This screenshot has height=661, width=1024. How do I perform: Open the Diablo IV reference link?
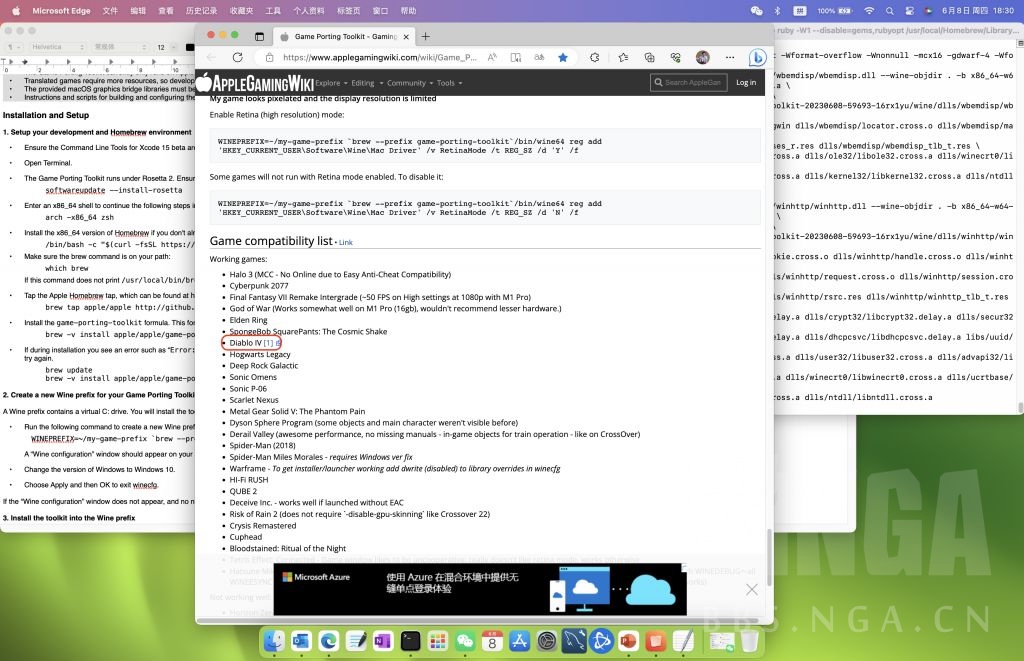[x=268, y=343]
